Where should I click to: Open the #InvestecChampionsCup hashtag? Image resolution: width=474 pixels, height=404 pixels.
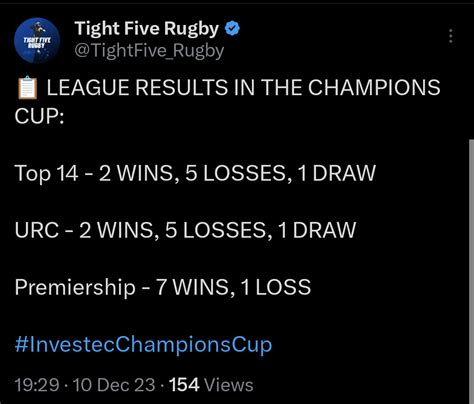pyautogui.click(x=143, y=345)
